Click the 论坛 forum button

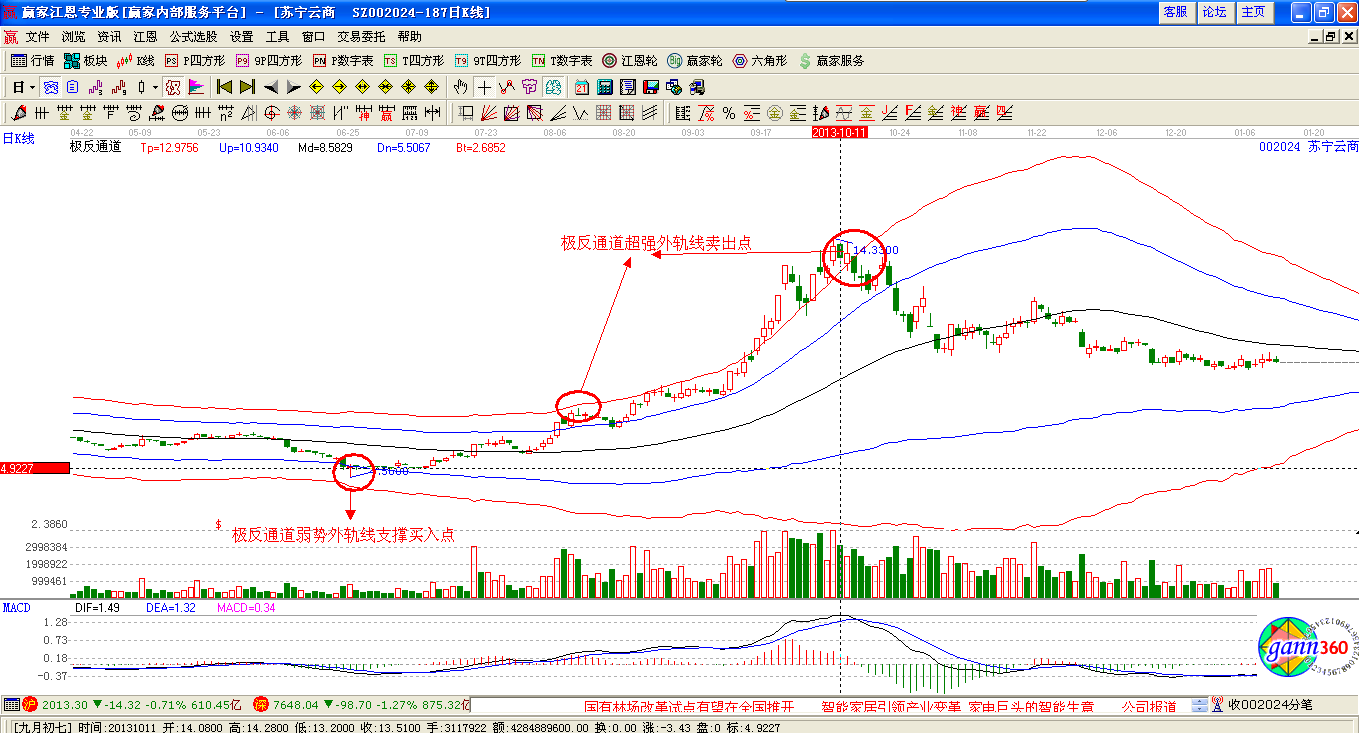pos(1214,12)
